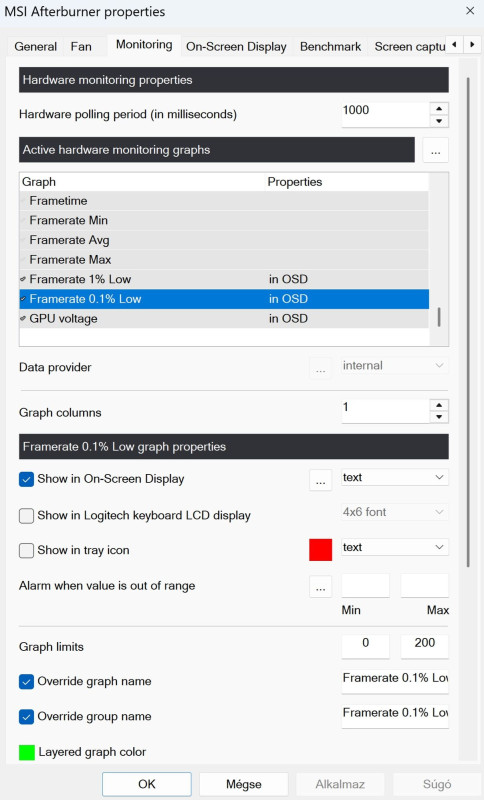Decrease the graph columns spinner value
The height and width of the screenshot is (800, 484).
(439, 417)
